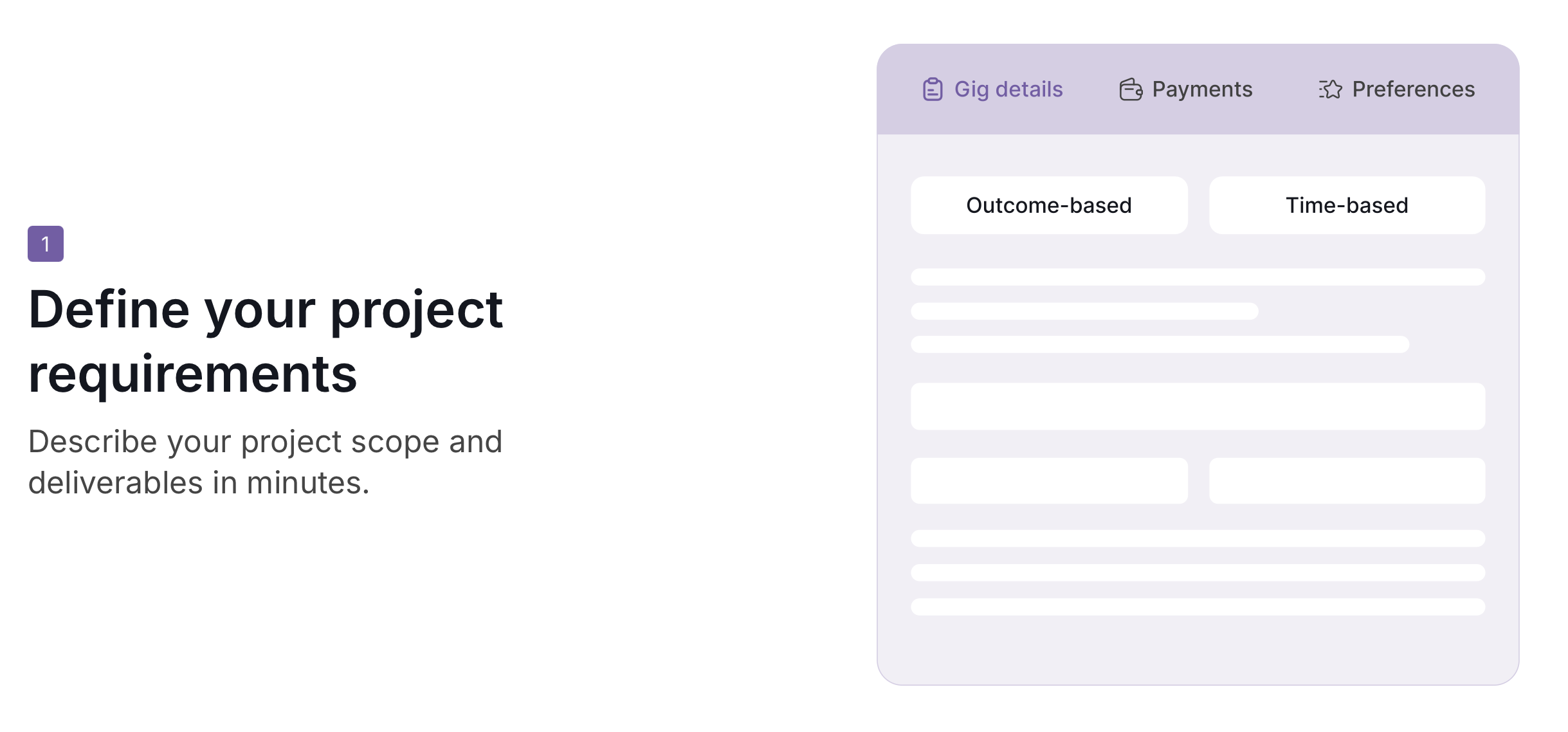1568x732 pixels.
Task: Click the middle of the three bottom placeholder lines
Action: (x=1198, y=572)
